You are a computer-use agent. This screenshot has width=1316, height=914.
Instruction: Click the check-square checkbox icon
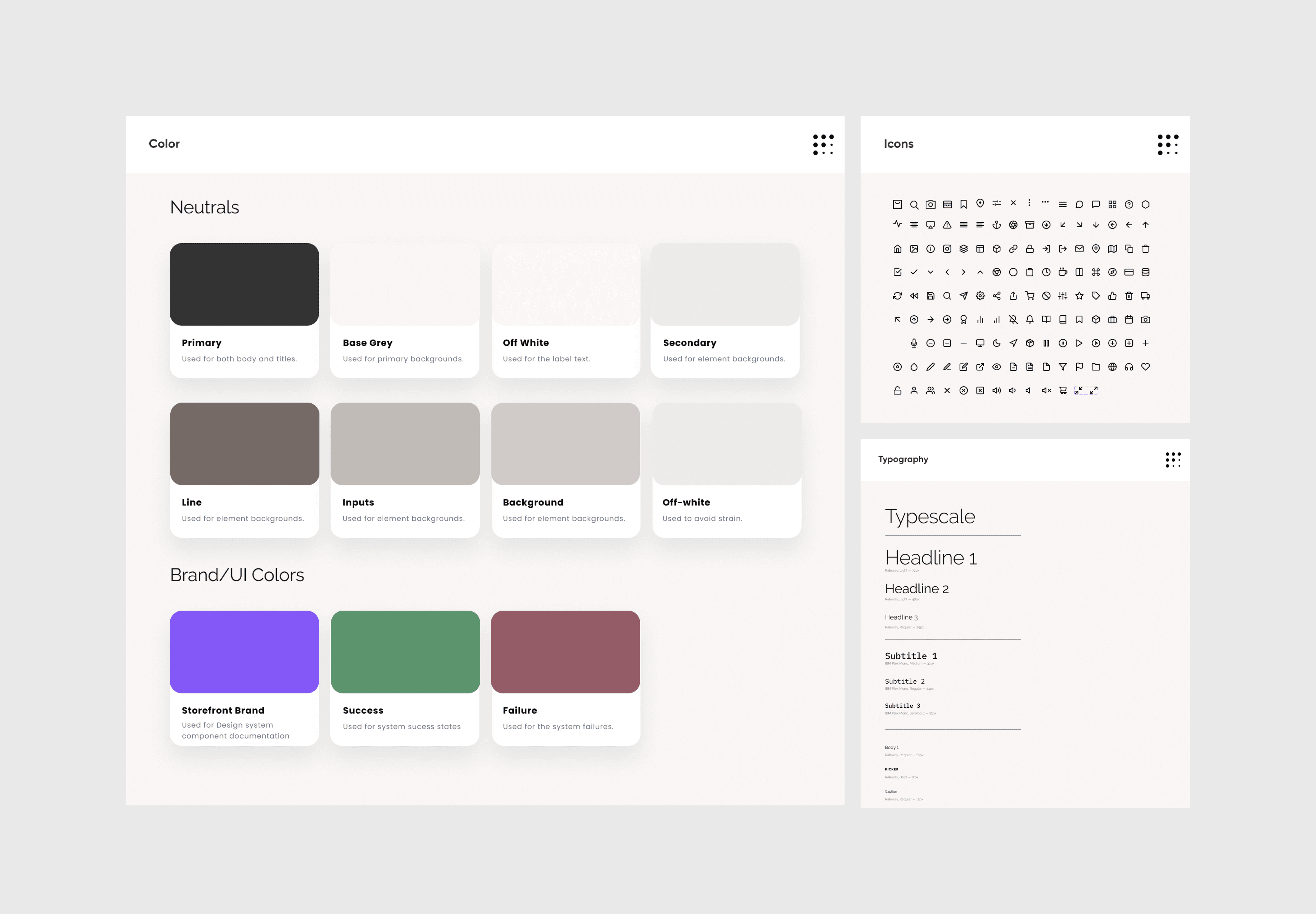pyautogui.click(x=897, y=272)
